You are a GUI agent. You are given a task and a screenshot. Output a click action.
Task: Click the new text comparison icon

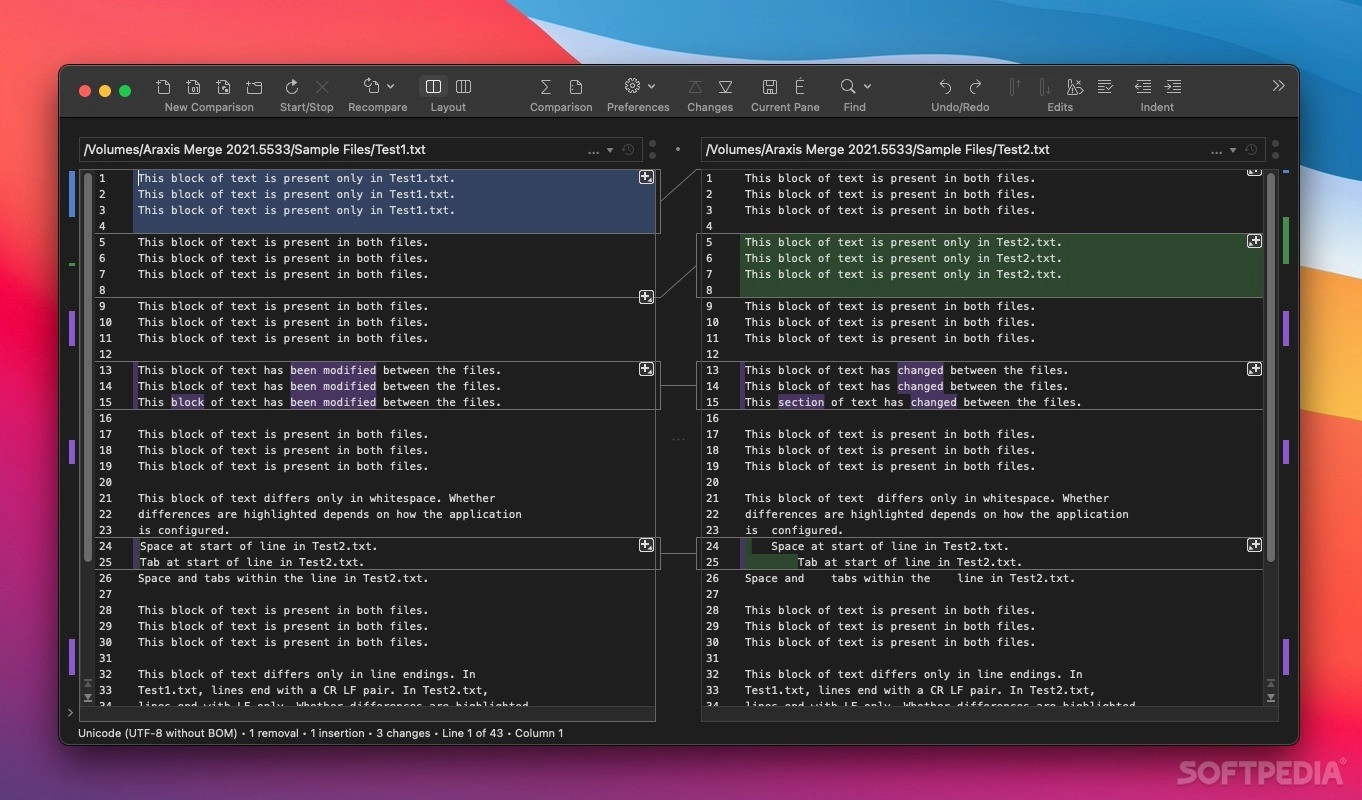coord(164,87)
